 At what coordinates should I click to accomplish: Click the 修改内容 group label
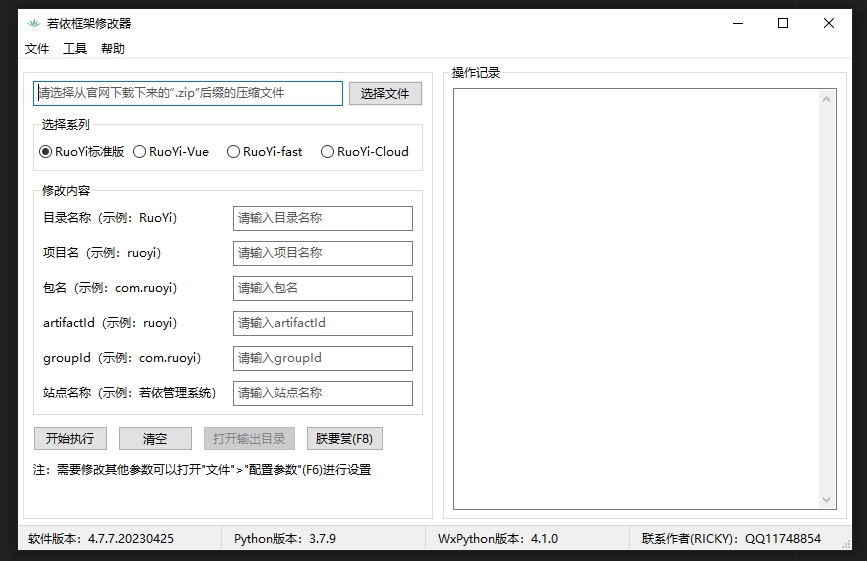tap(66, 191)
